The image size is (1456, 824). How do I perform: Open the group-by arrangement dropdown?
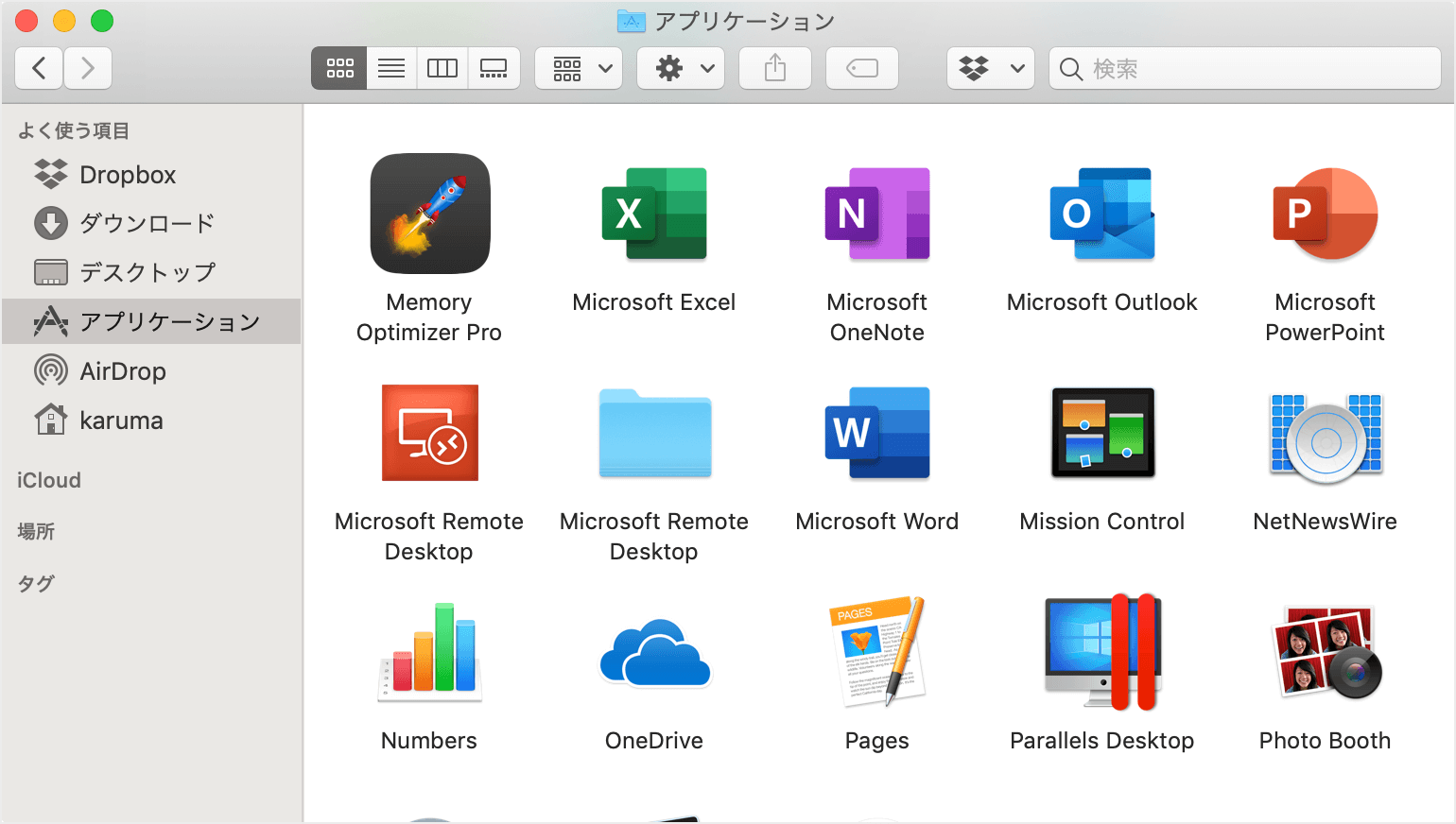click(579, 68)
